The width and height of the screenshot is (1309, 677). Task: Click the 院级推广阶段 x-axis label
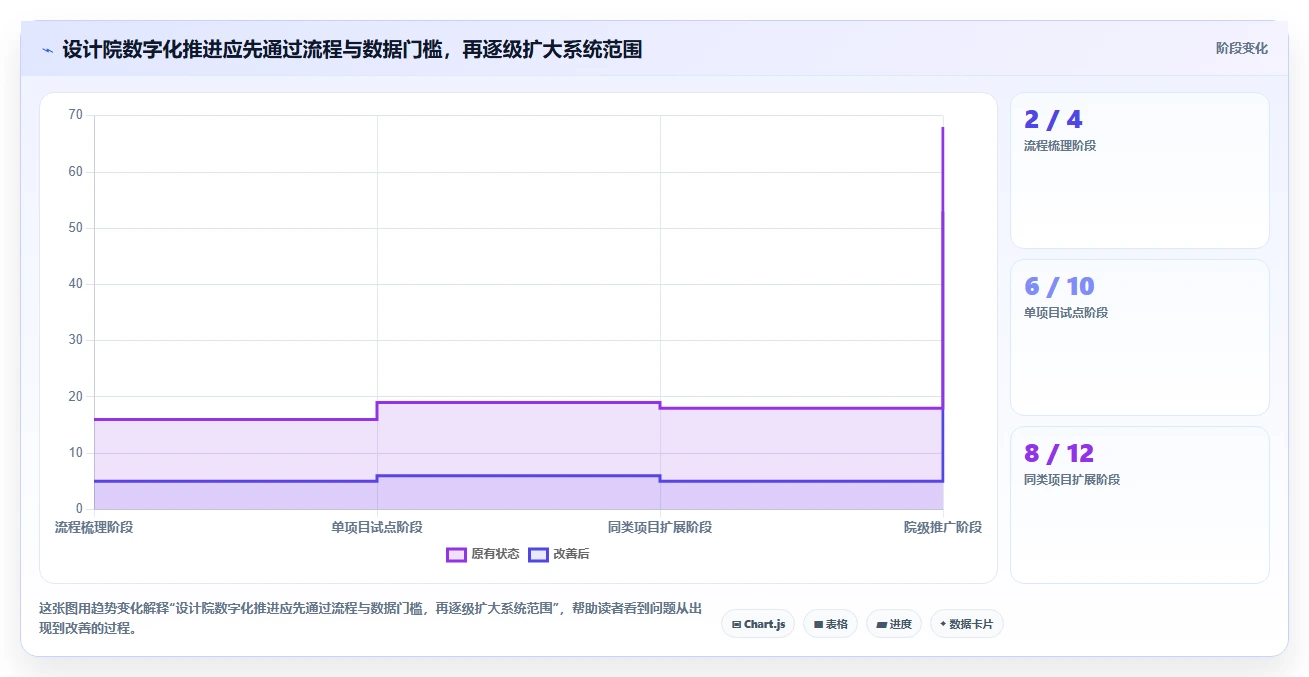pos(943,527)
